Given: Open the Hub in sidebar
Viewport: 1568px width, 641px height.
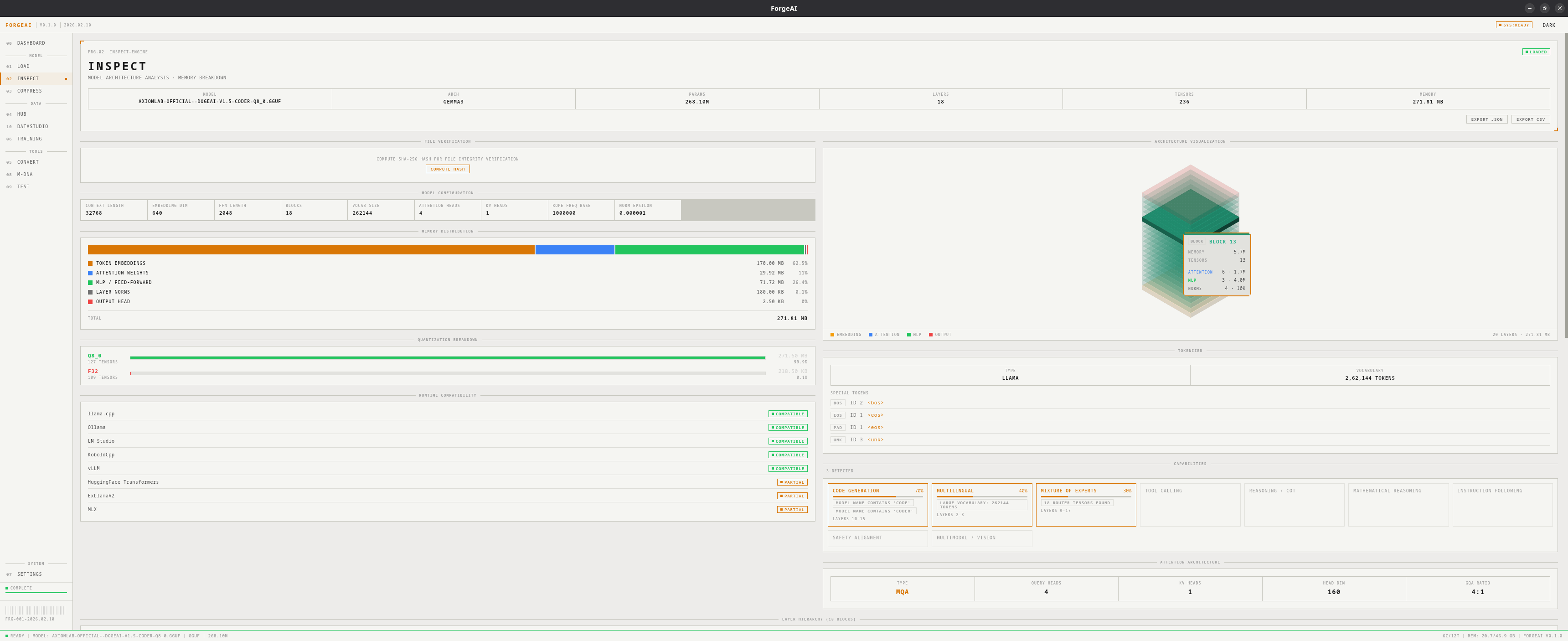Looking at the screenshot, I should point(36,114).
